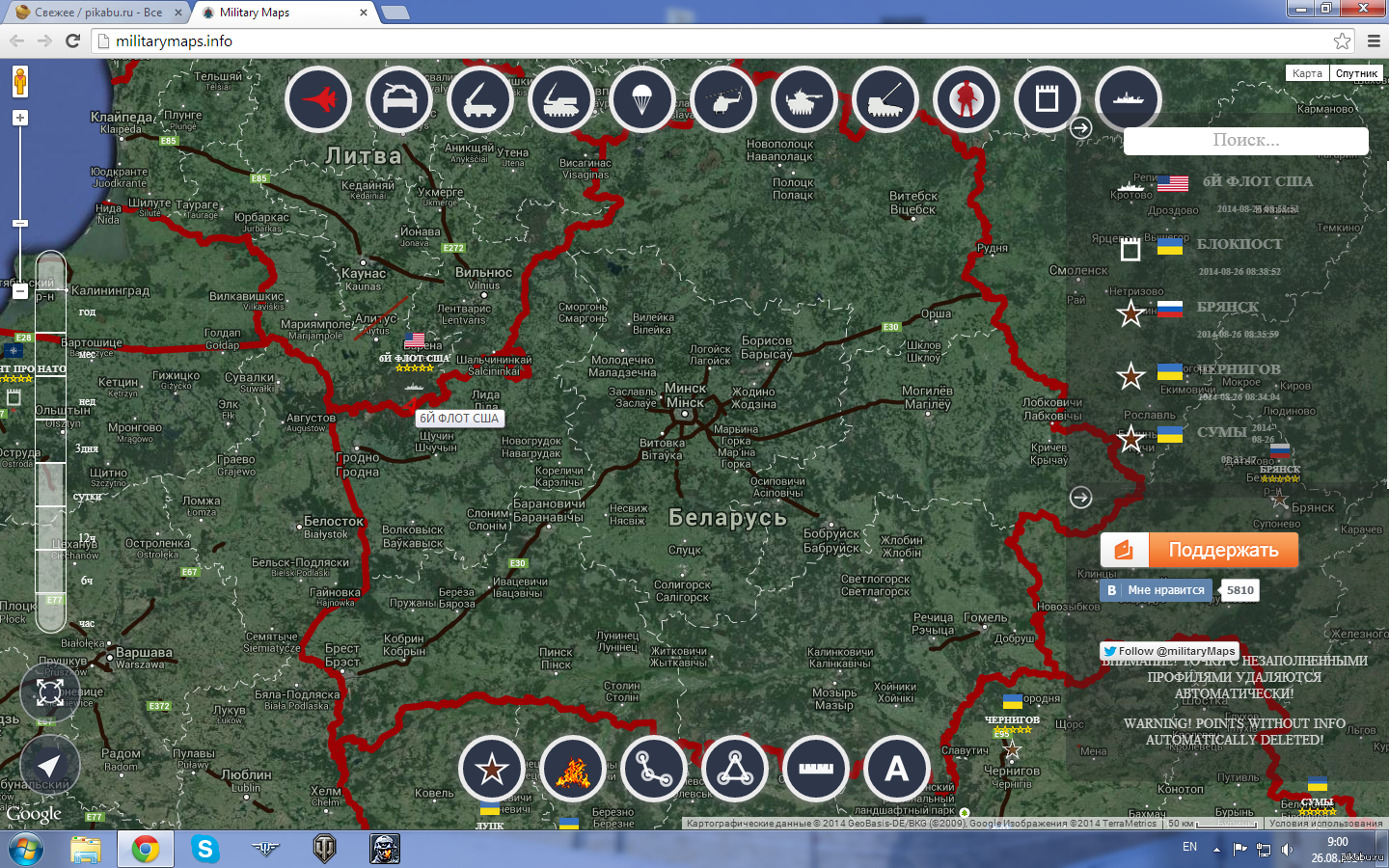Viewport: 1389px width, 868px height.
Task: Select the warship fleet marker tool
Action: click(x=1129, y=99)
